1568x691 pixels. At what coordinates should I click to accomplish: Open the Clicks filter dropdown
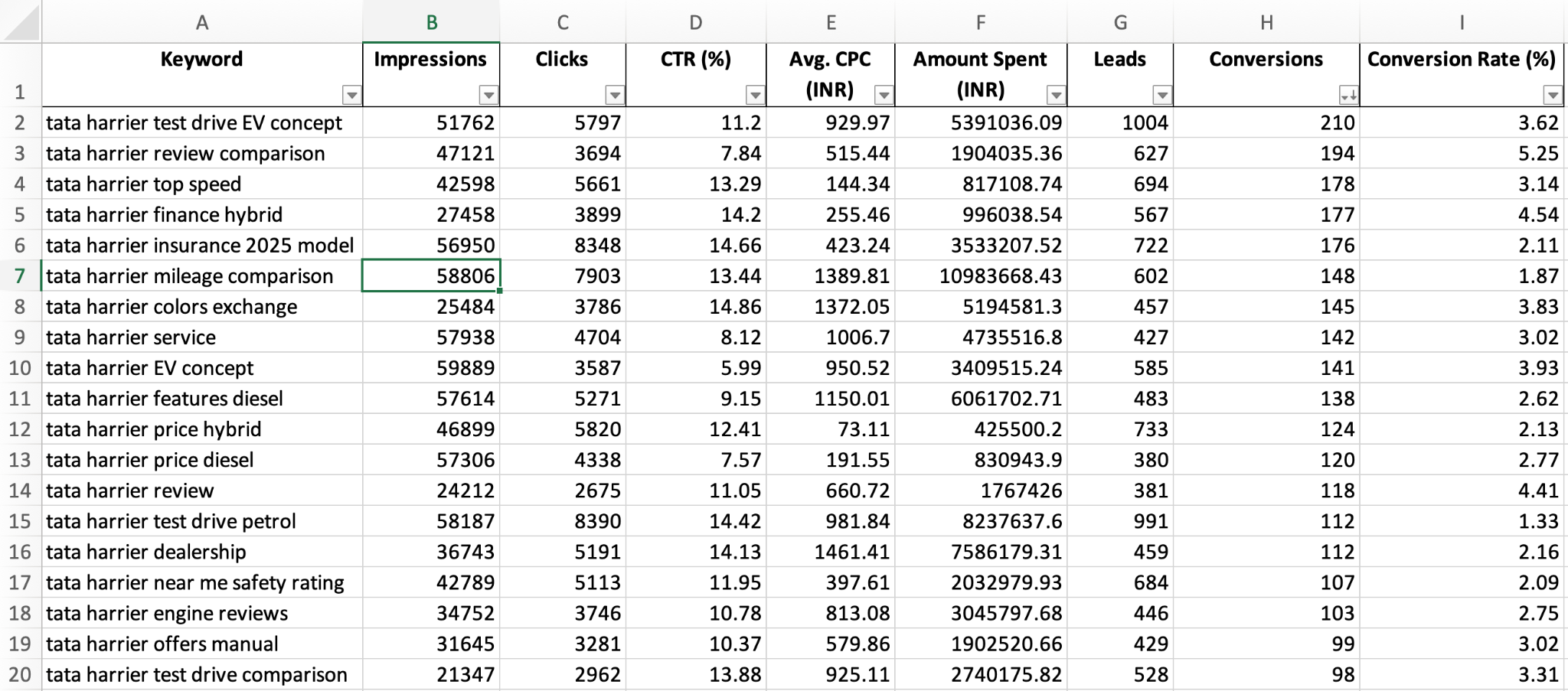pos(615,94)
